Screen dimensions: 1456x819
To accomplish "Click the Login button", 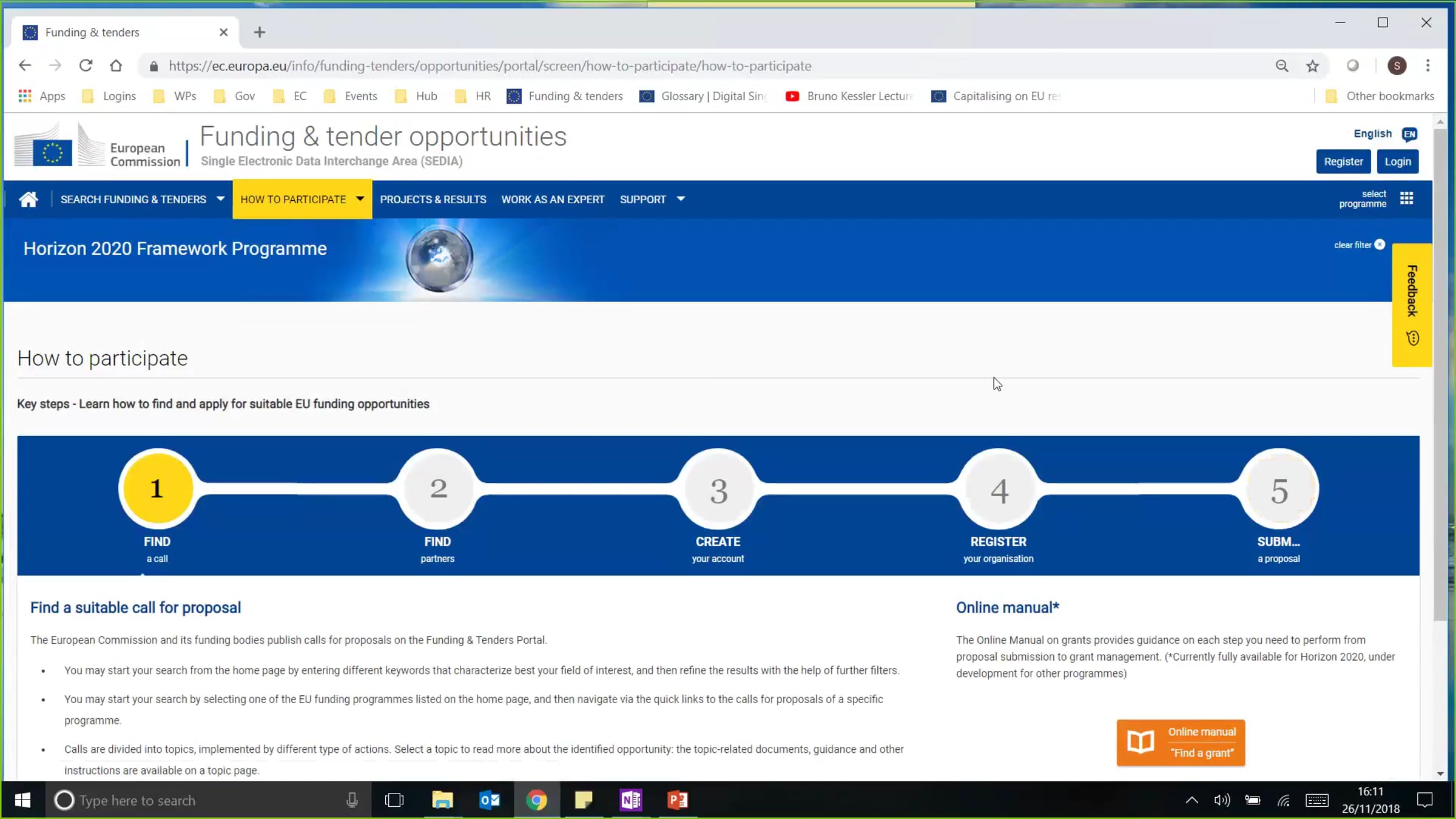I will coord(1398,161).
